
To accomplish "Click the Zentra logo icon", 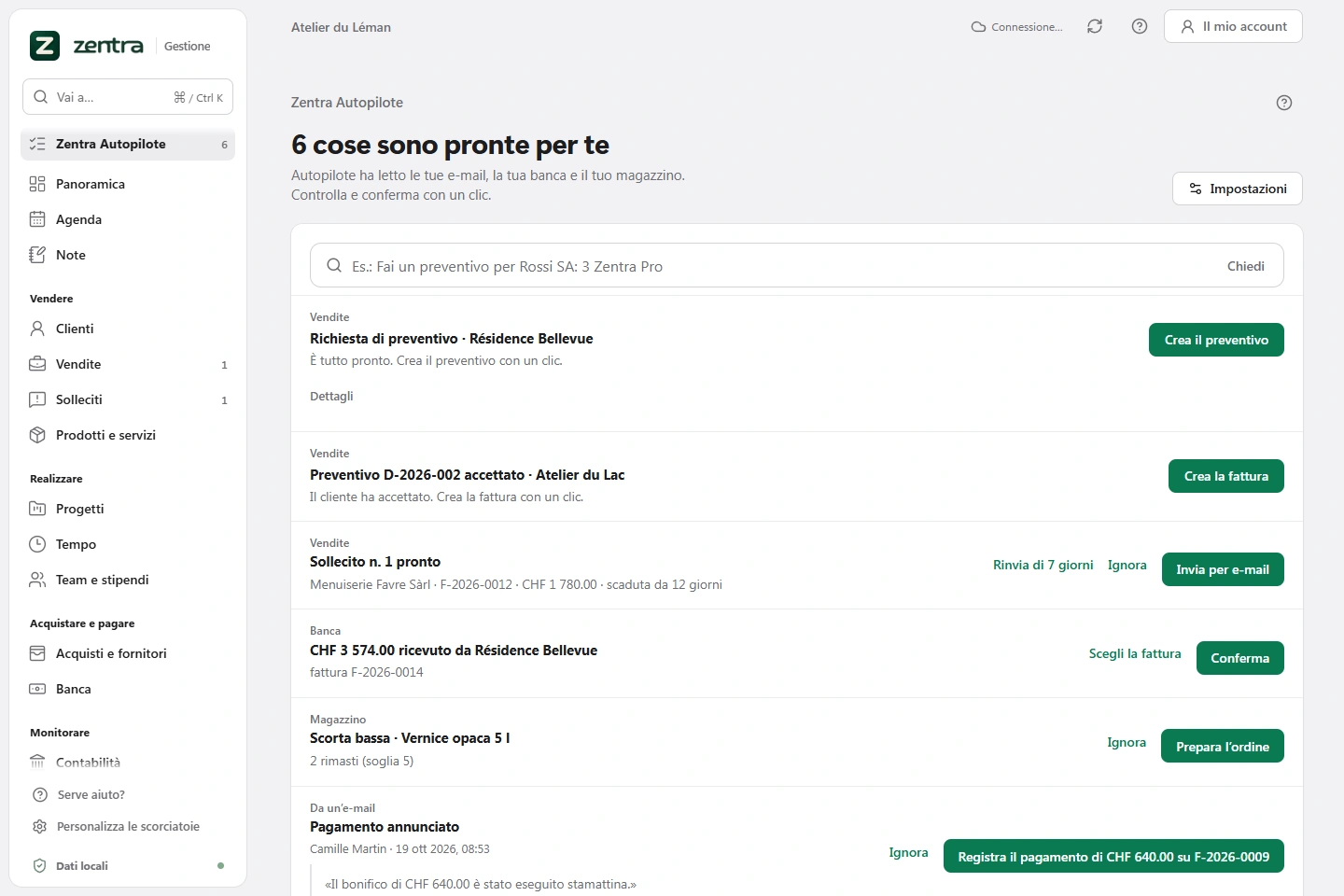I will point(45,46).
